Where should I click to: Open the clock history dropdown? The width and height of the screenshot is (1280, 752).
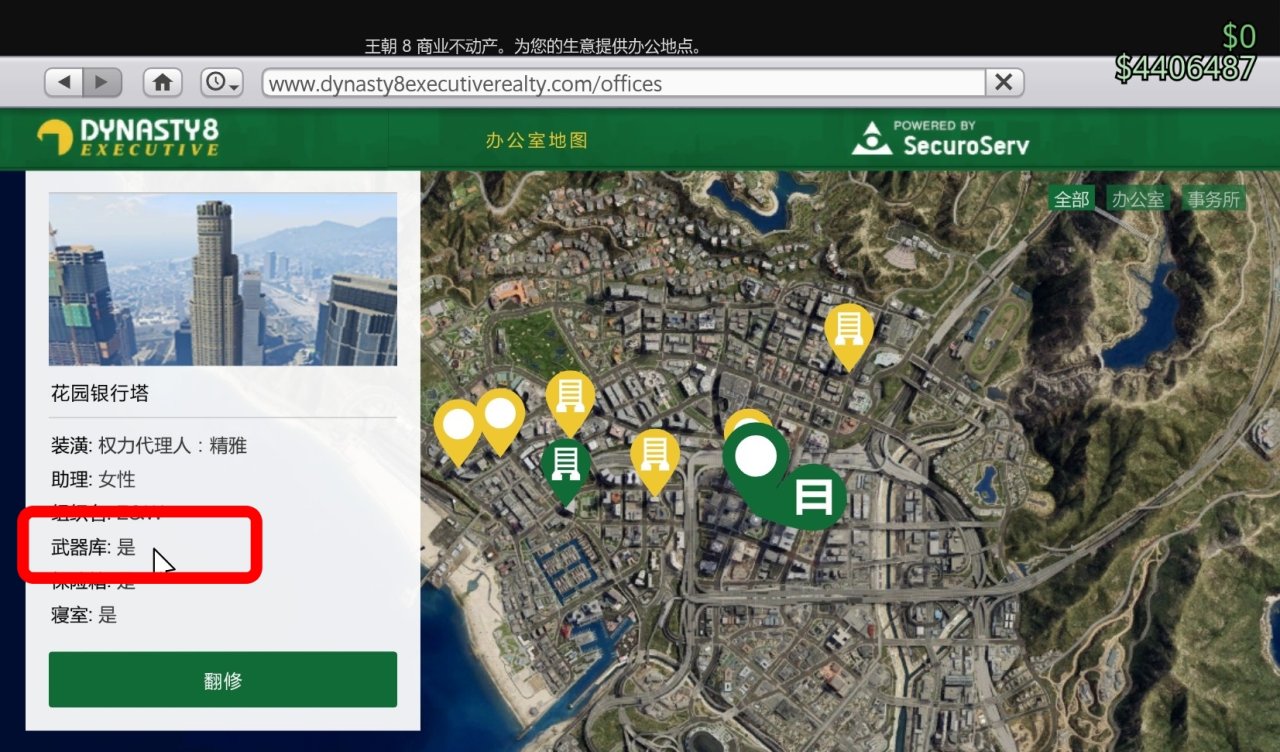[221, 83]
